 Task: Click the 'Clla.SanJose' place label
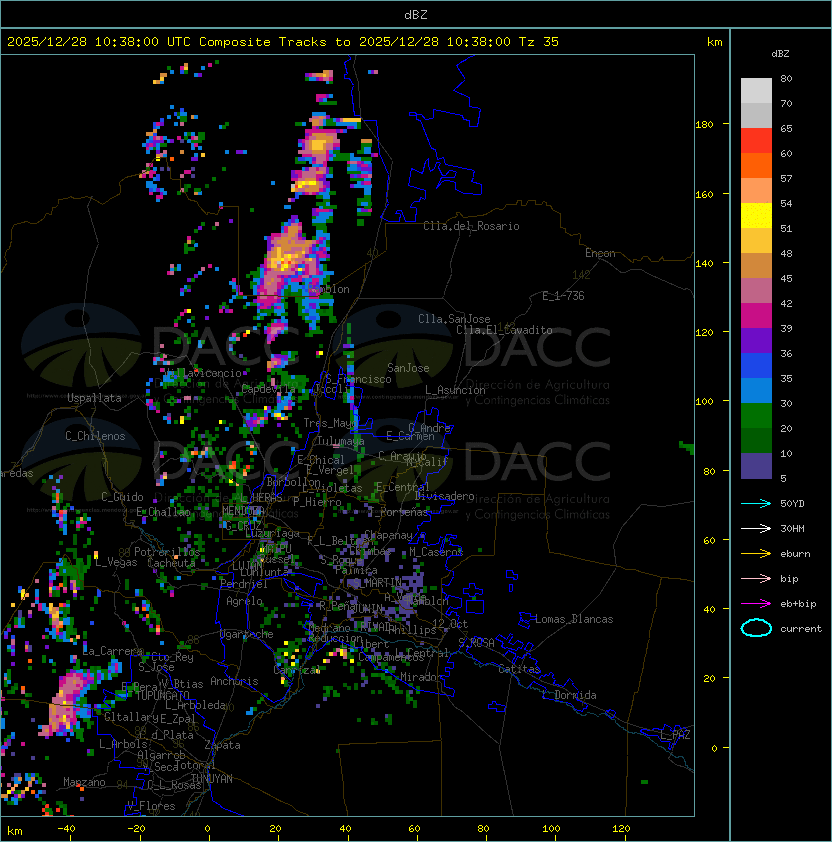[x=454, y=319]
